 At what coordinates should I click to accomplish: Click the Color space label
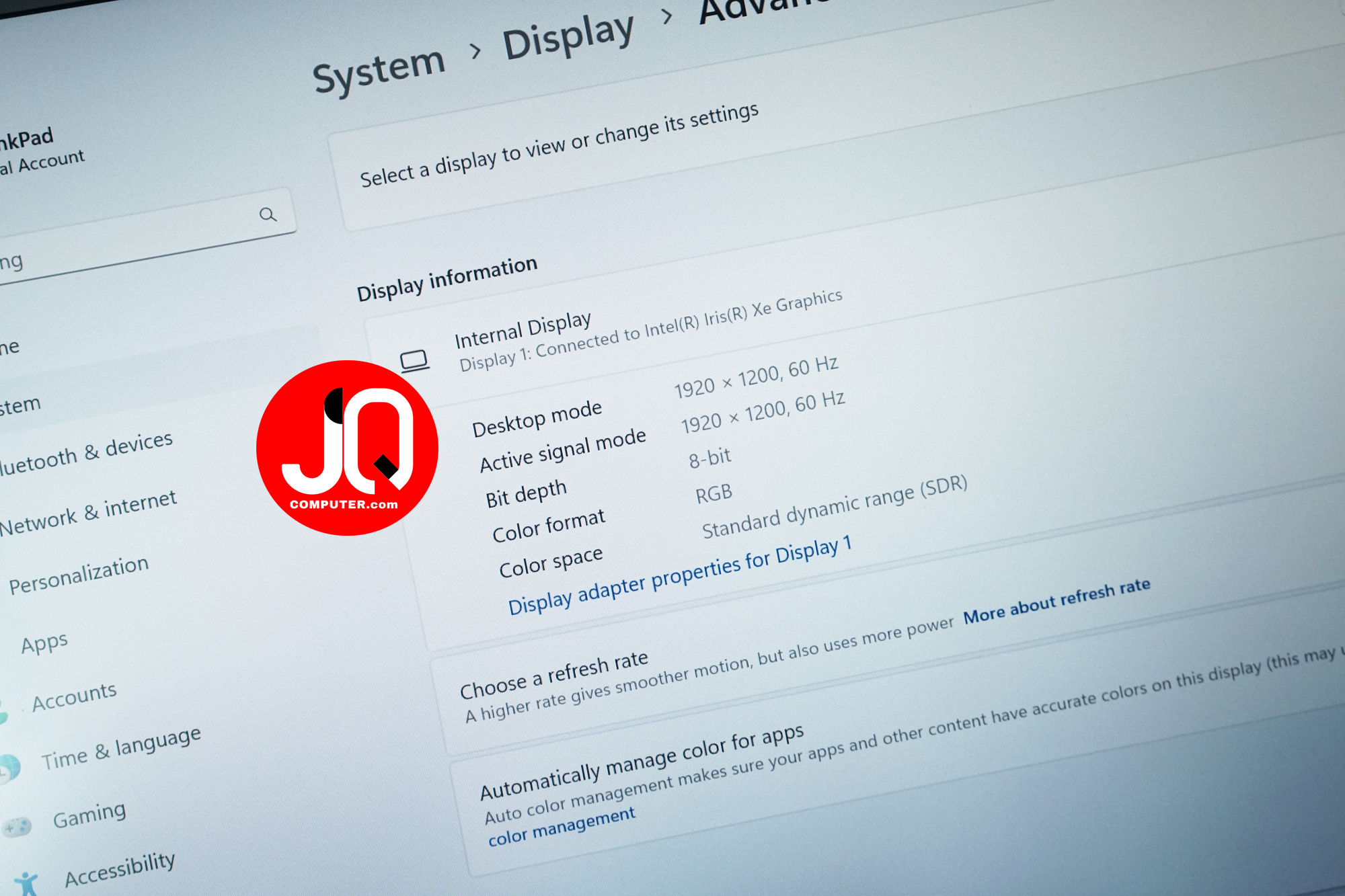(x=551, y=562)
